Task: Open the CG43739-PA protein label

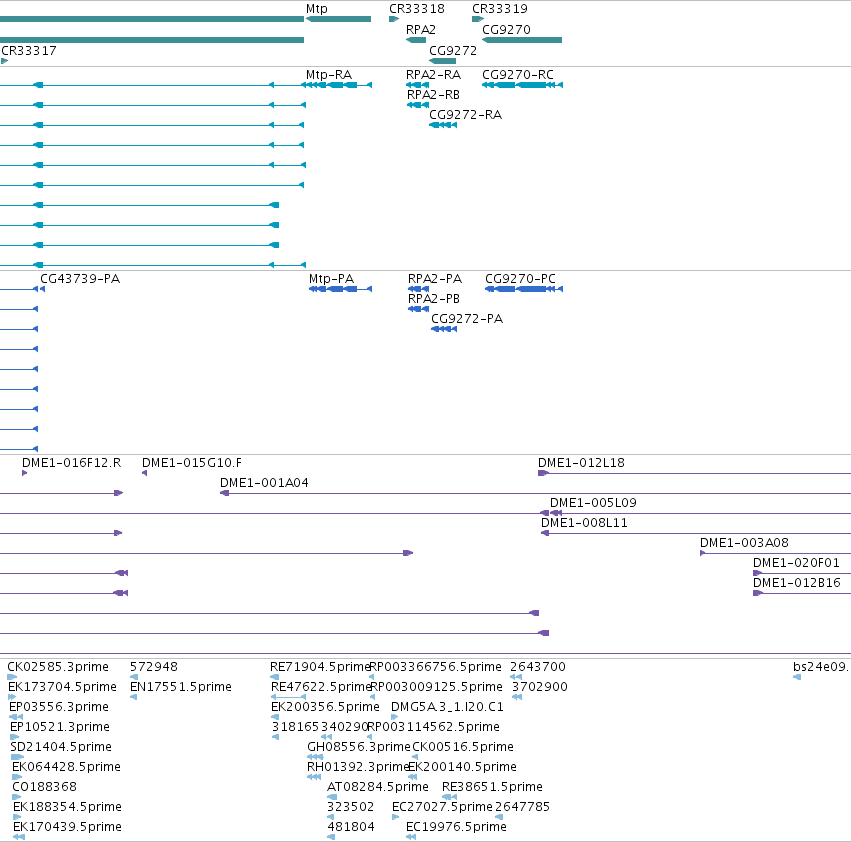Action: click(x=80, y=279)
